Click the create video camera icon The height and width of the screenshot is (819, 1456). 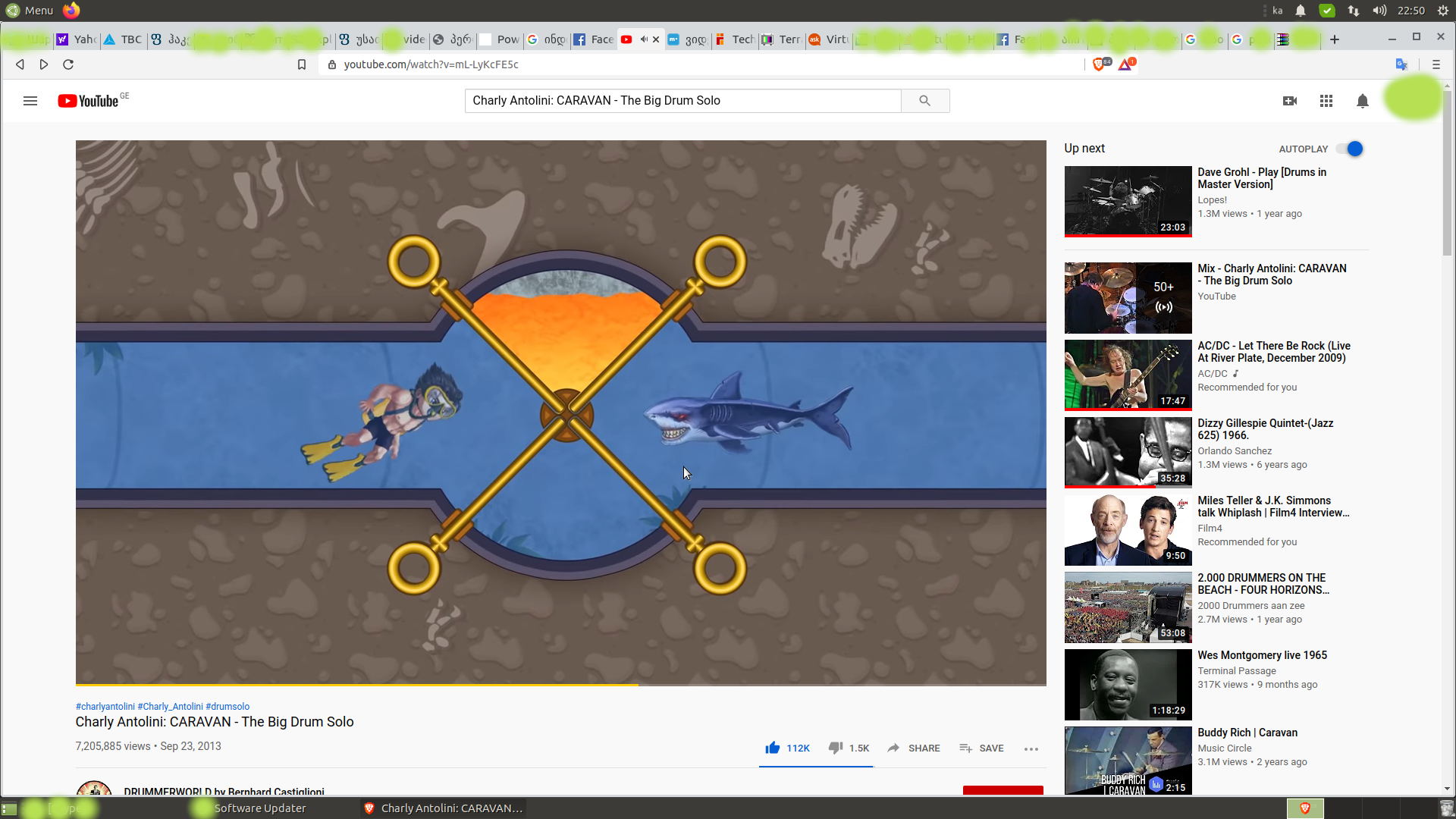pyautogui.click(x=1289, y=101)
